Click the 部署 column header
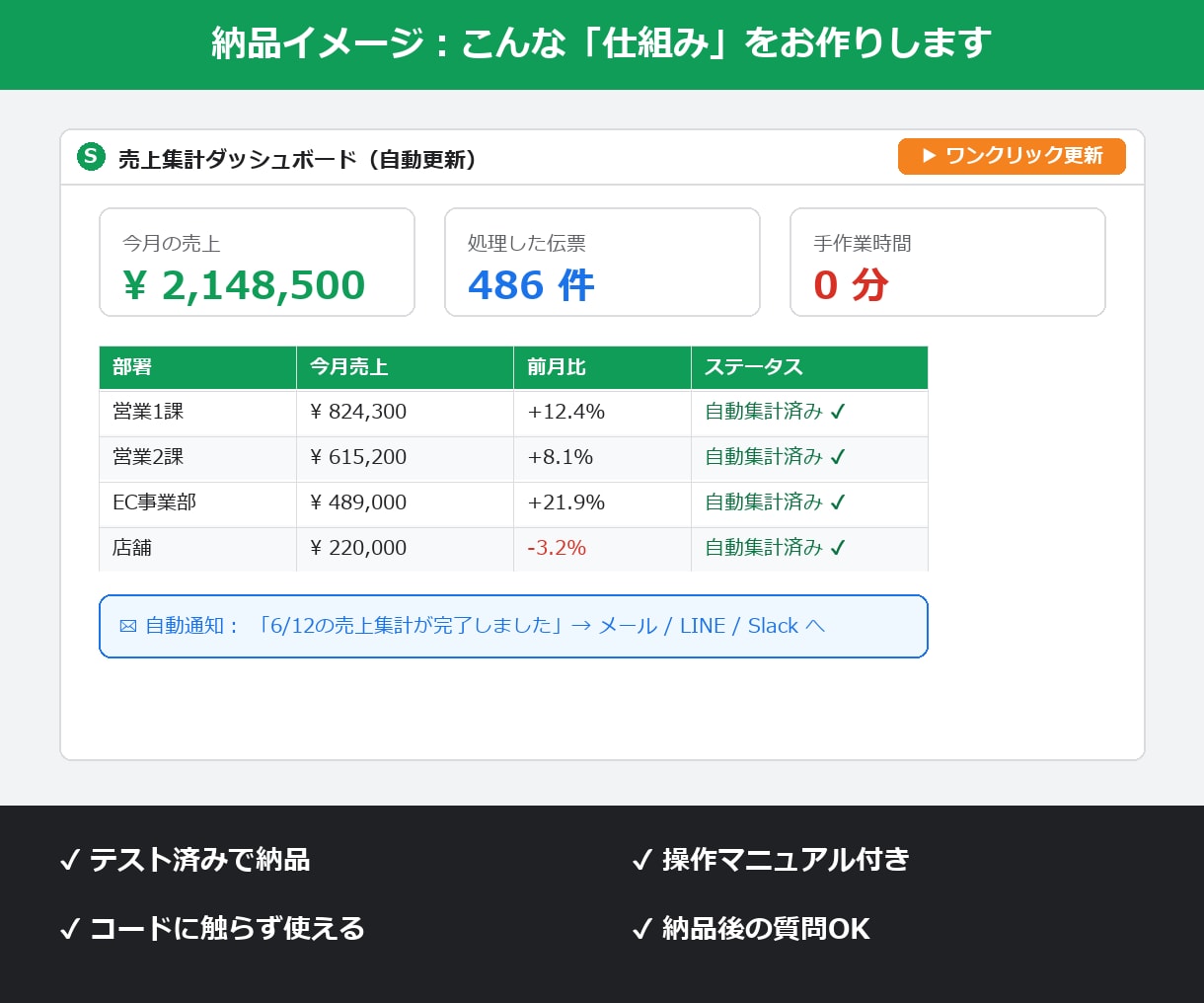The image size is (1204, 1003). (197, 367)
